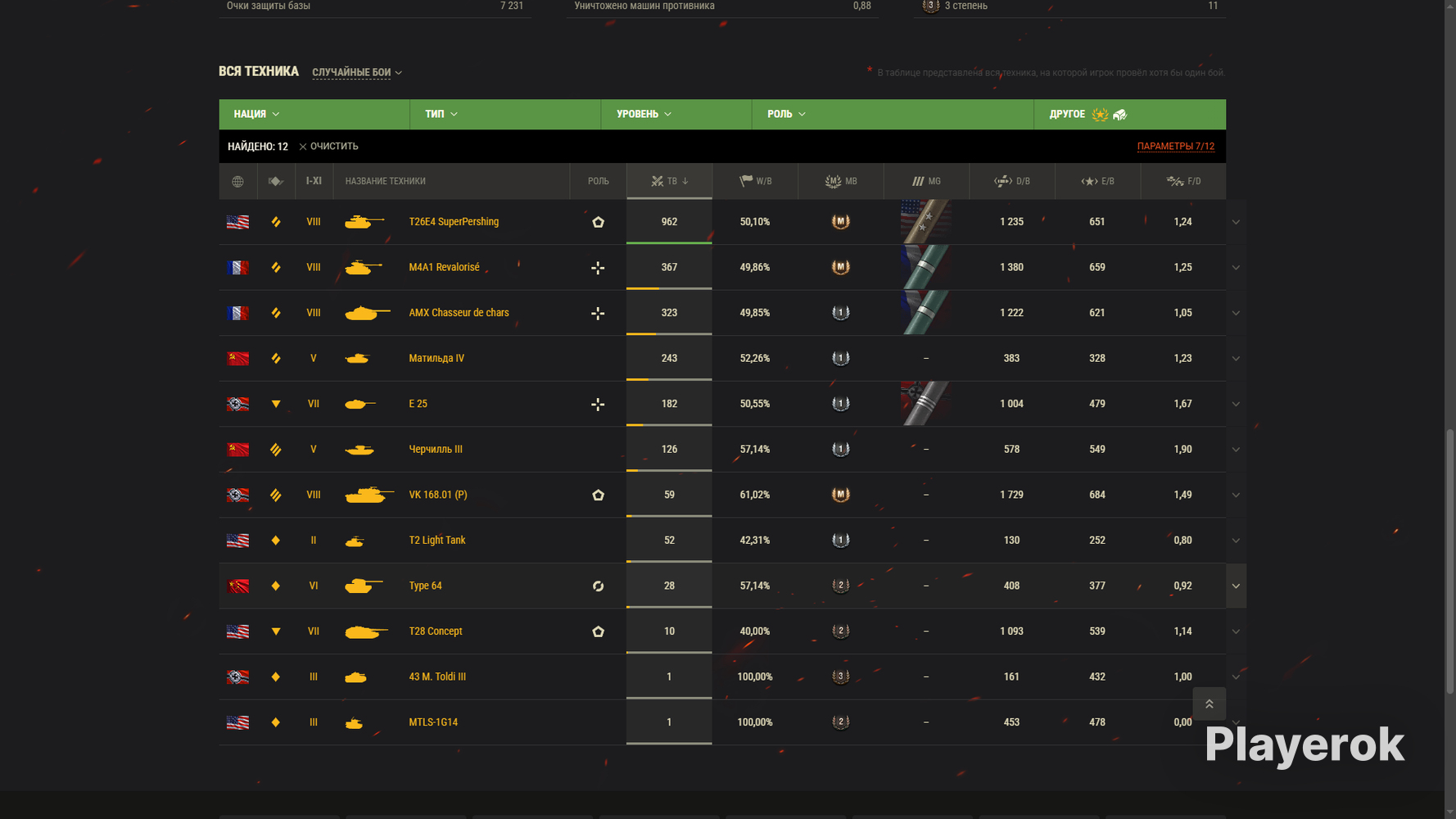Open the M4A1 Revalorisé vehicle link
Image resolution: width=1456 pixels, height=819 pixels.
444,268
